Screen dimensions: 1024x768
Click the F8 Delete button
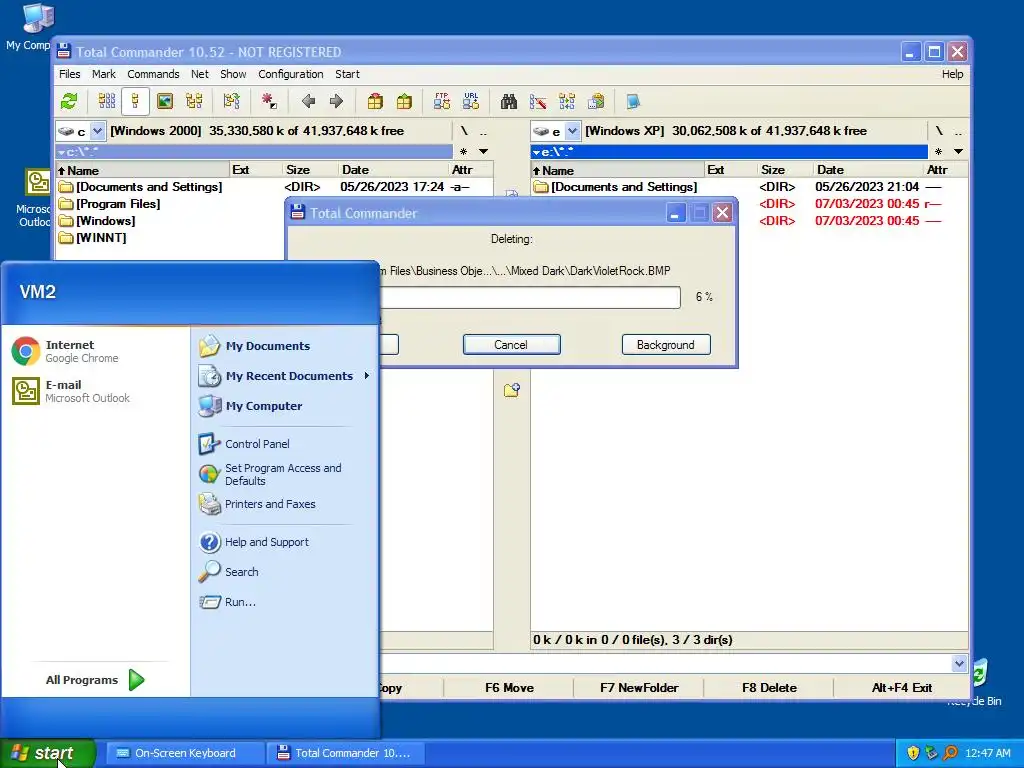(769, 688)
